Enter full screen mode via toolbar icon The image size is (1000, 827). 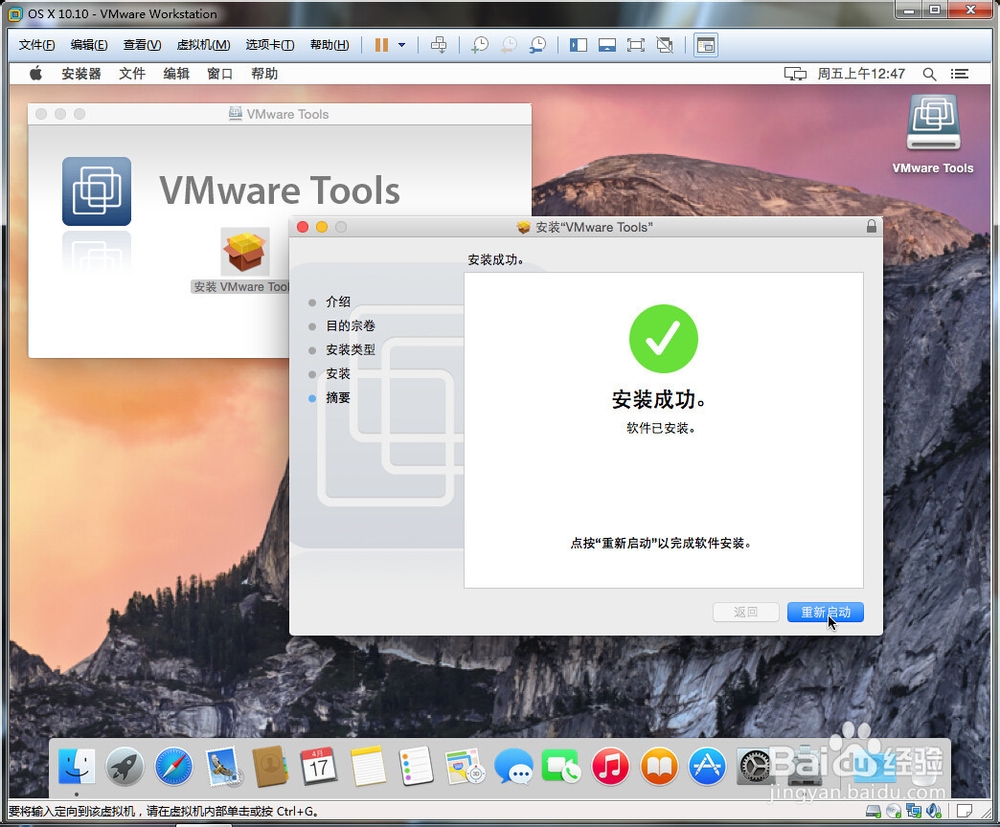(x=636, y=45)
